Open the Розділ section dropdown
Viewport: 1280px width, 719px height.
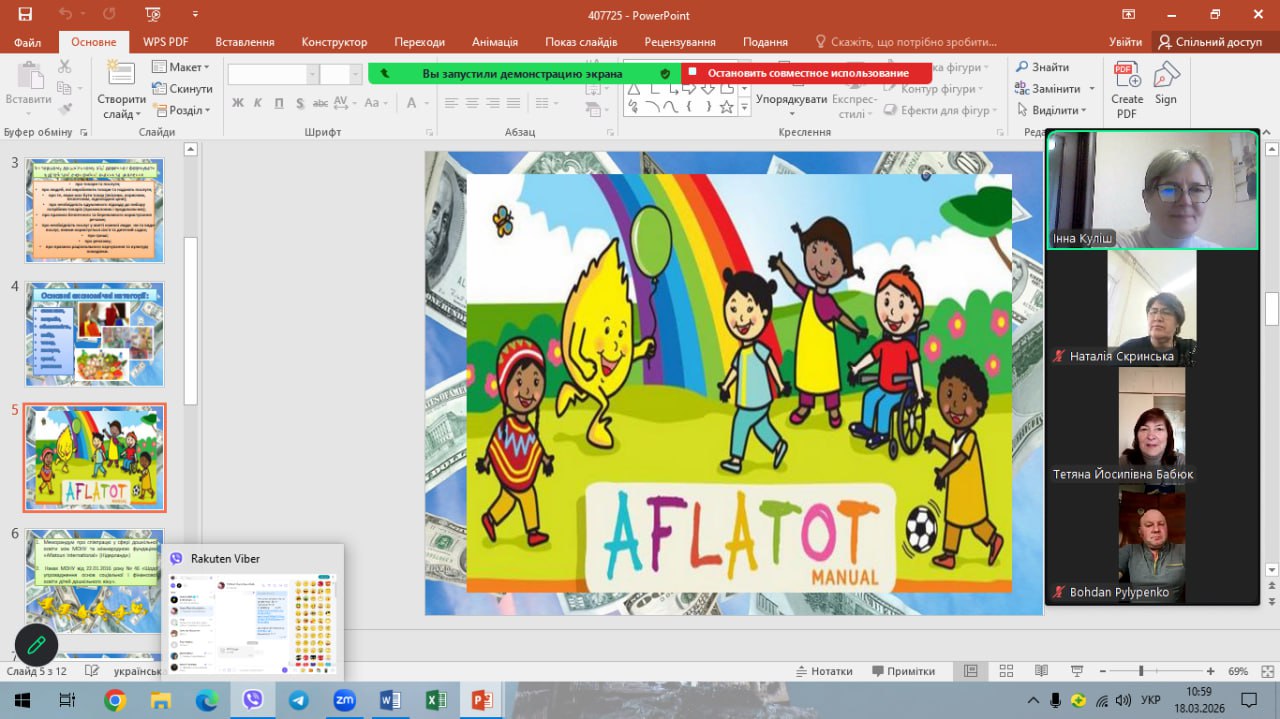coord(181,111)
